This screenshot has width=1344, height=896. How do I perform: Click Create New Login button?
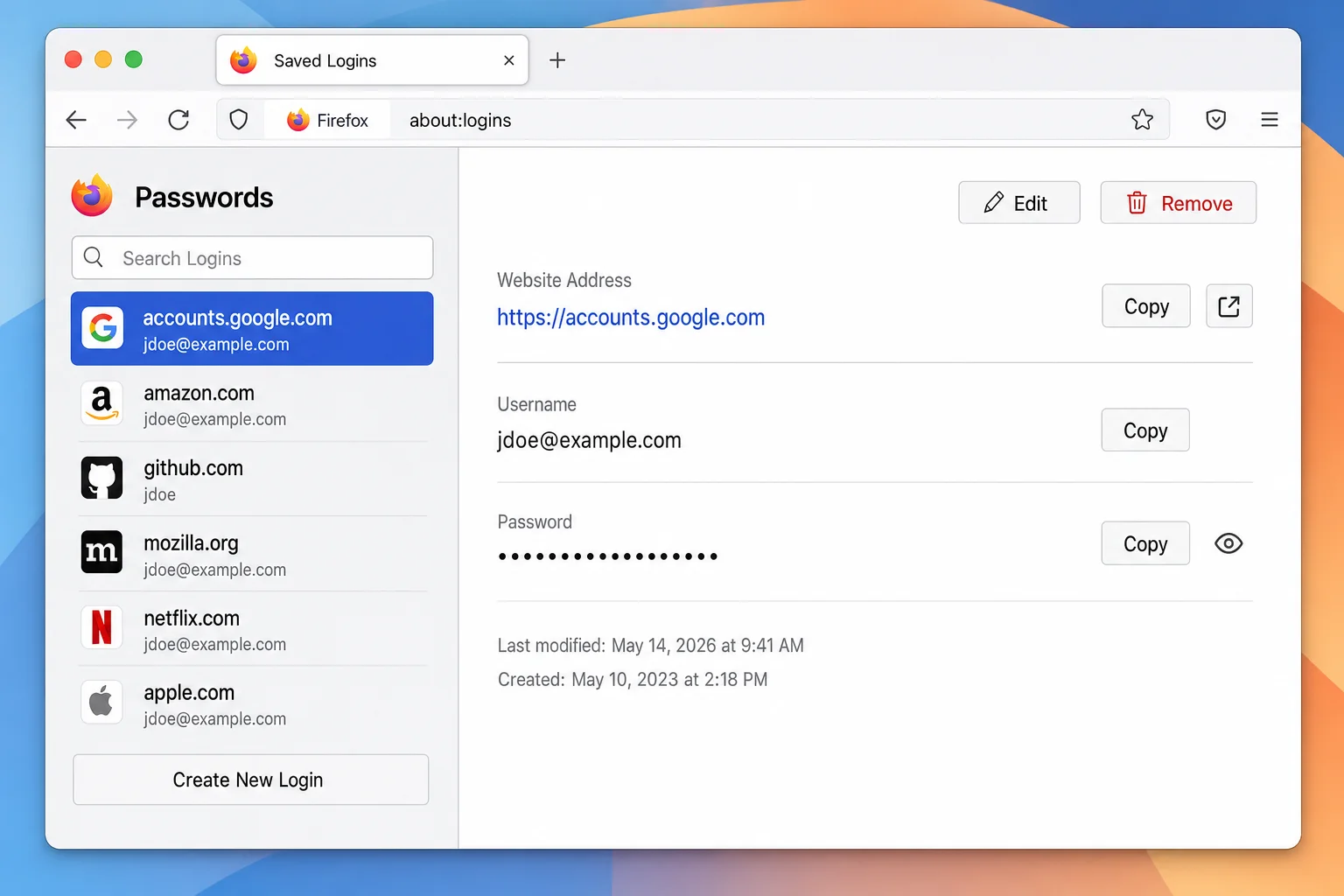(x=251, y=780)
